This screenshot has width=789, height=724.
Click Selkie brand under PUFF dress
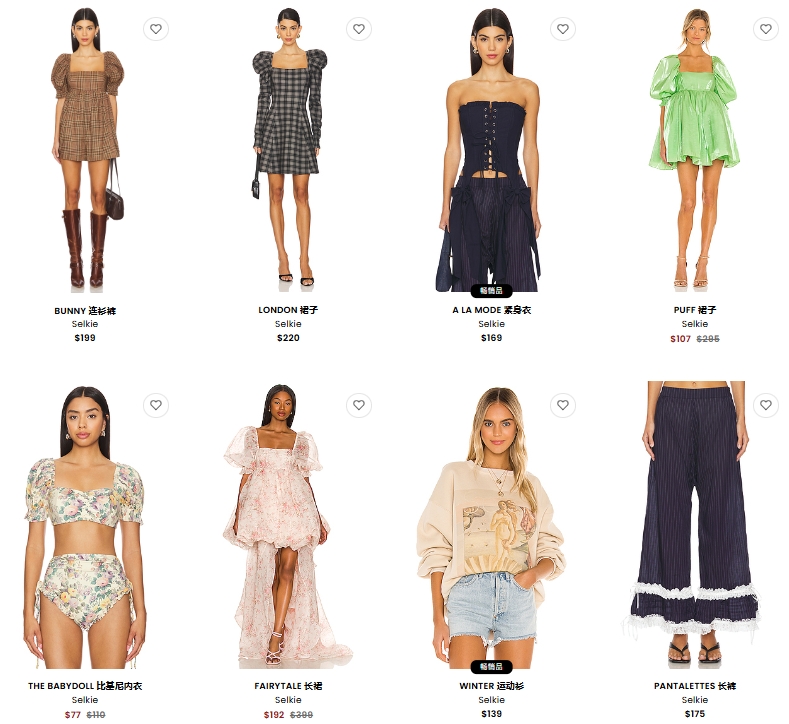click(695, 324)
